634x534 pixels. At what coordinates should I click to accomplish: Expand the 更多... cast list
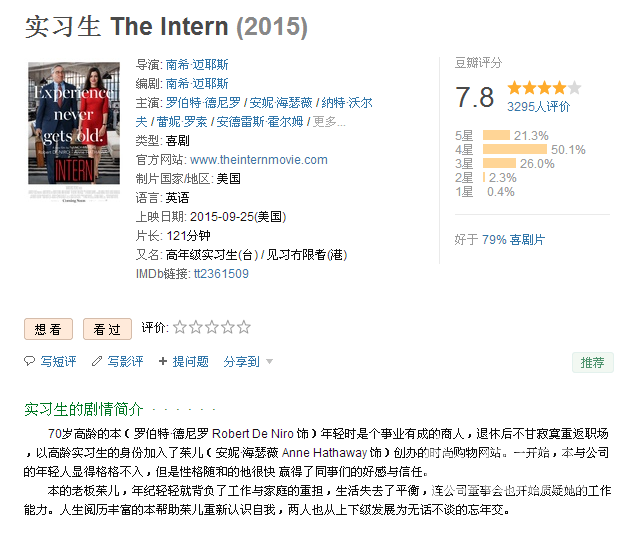(329, 122)
